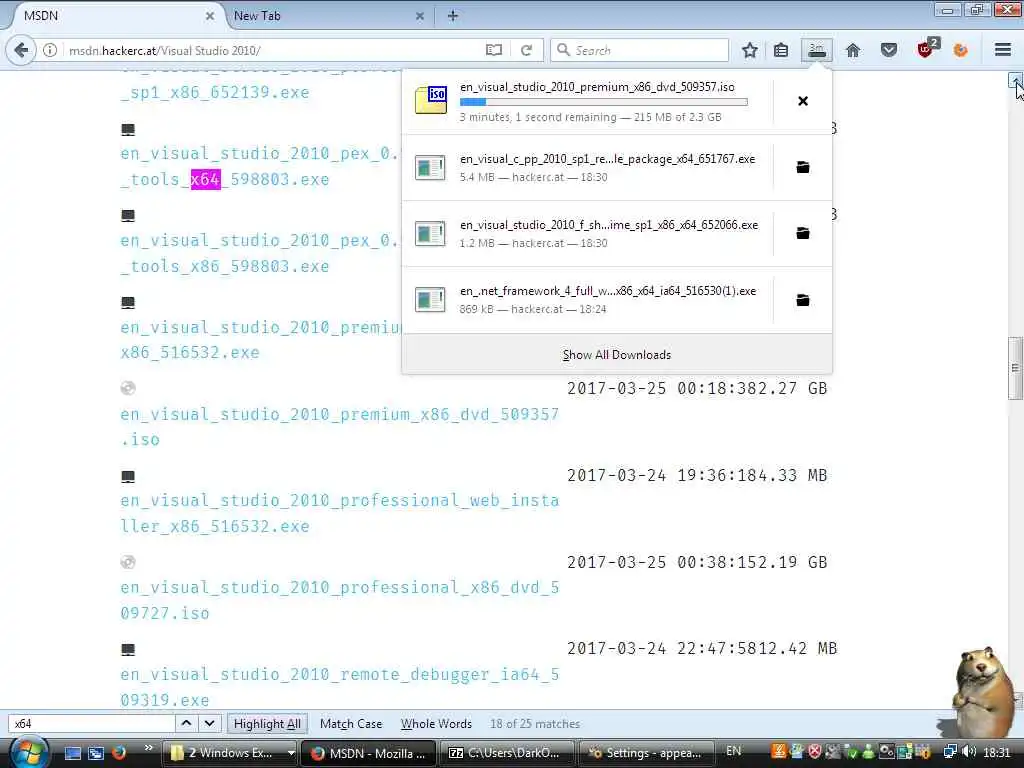Click 18 of 25 matches text
This screenshot has height=768, width=1024.
pos(535,724)
